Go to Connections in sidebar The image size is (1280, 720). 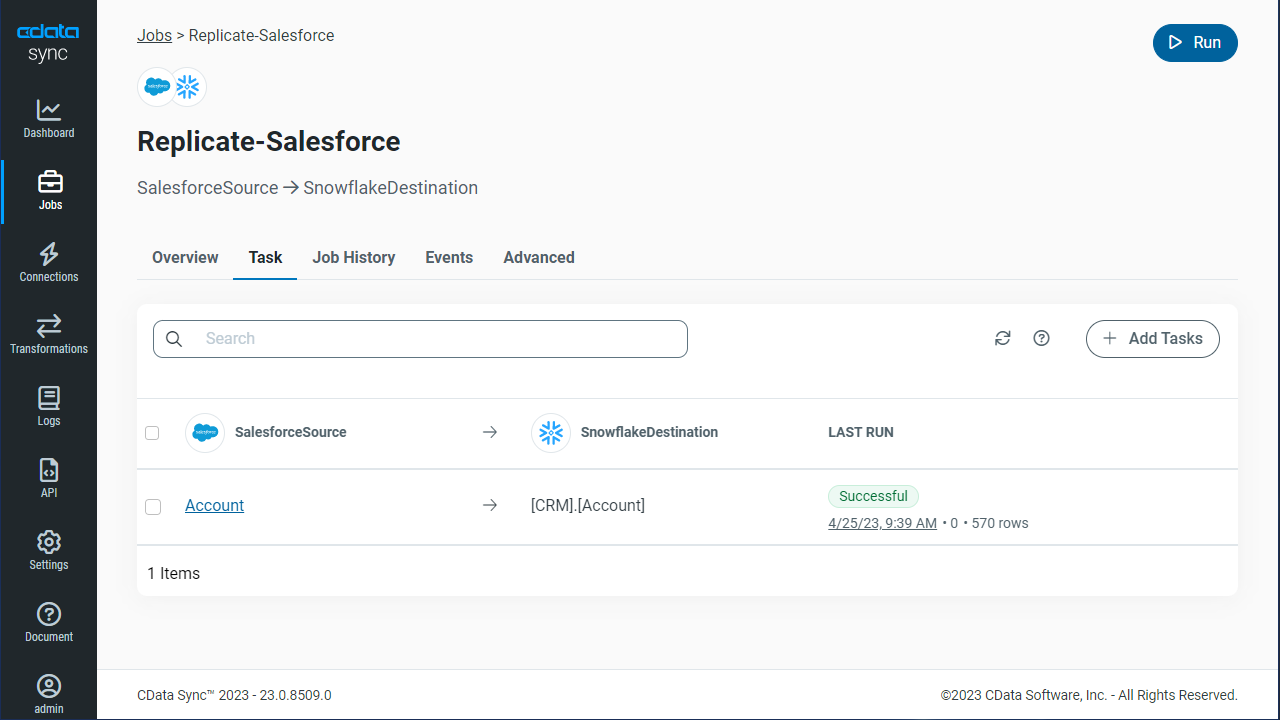click(x=48, y=262)
